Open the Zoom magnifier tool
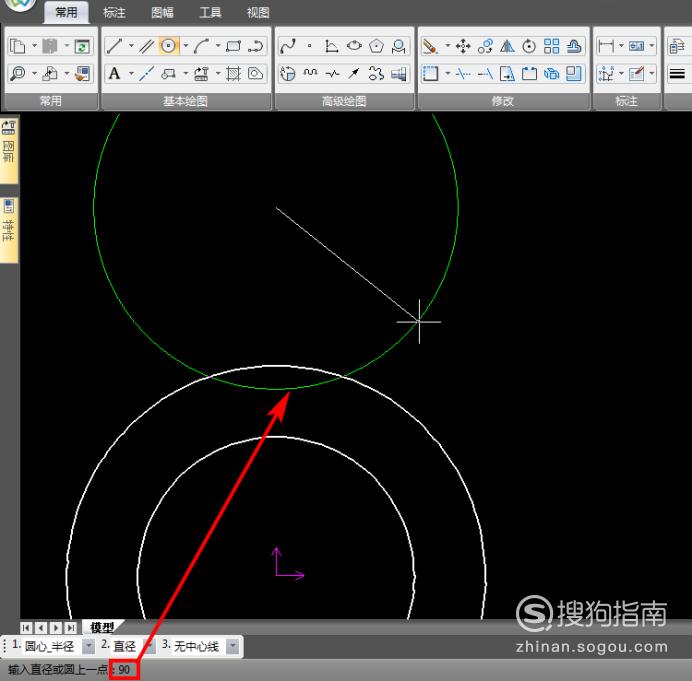The width and height of the screenshot is (692, 681). (x=18, y=73)
